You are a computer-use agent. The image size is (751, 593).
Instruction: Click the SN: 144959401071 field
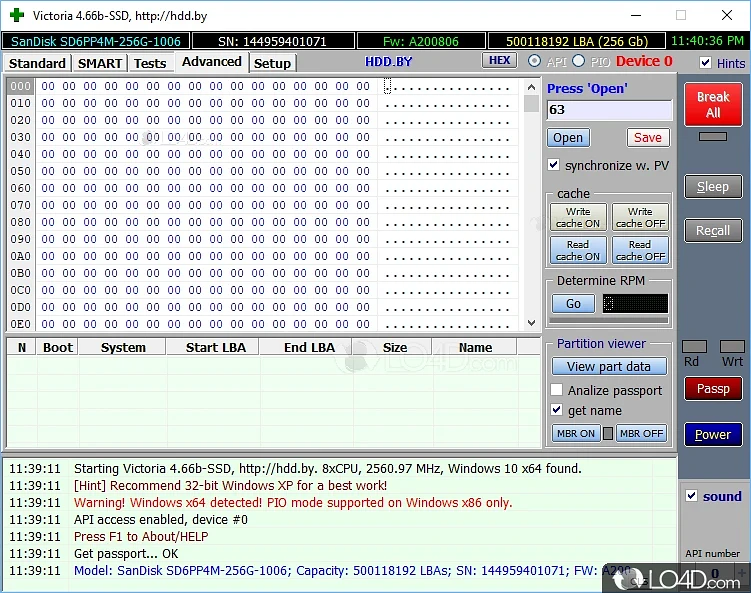(273, 41)
